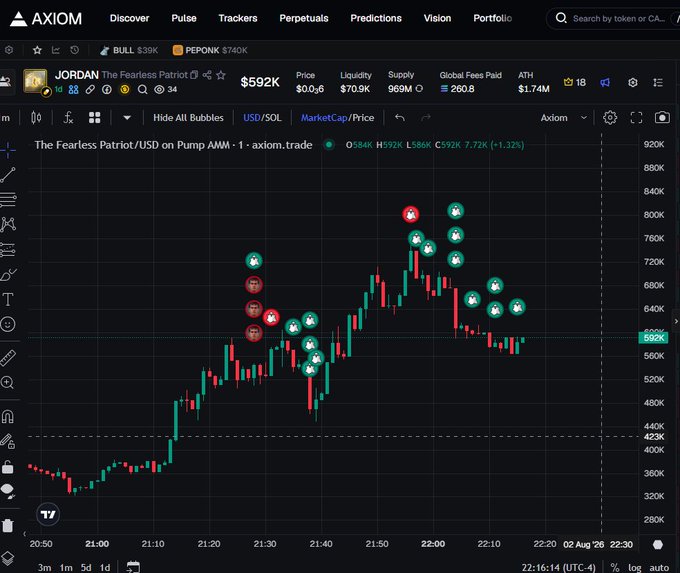Open the PEPONK $740K ticker
Viewport: 680px width, 573px height.
click(210, 50)
